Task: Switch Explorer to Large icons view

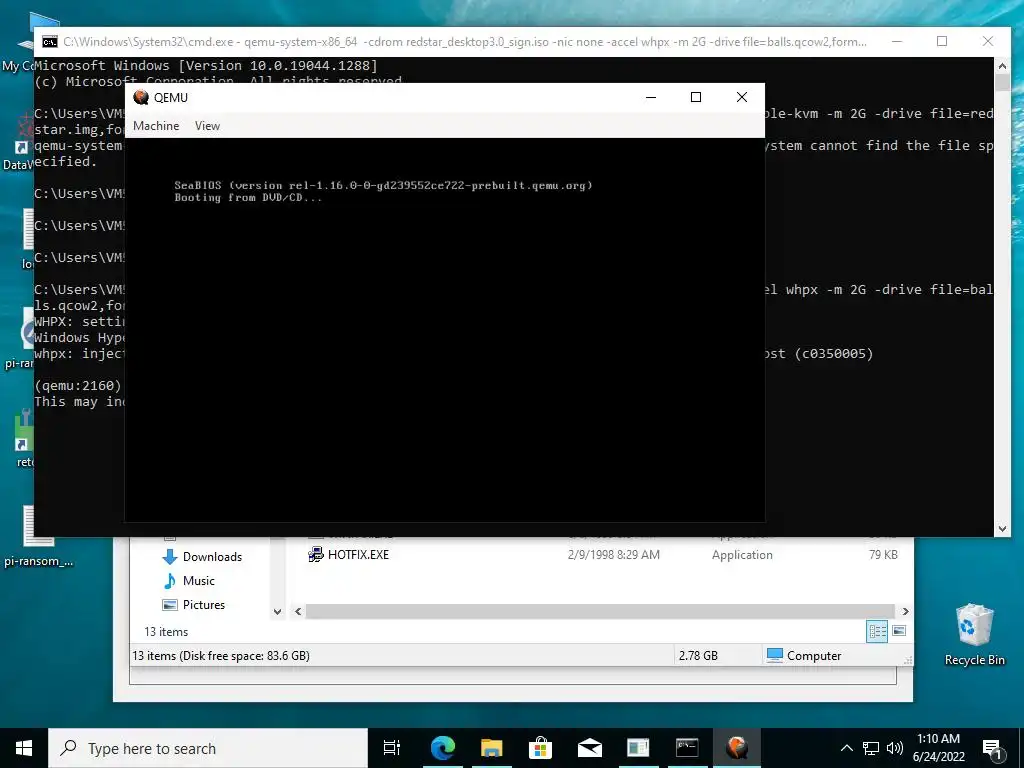Action: click(899, 631)
